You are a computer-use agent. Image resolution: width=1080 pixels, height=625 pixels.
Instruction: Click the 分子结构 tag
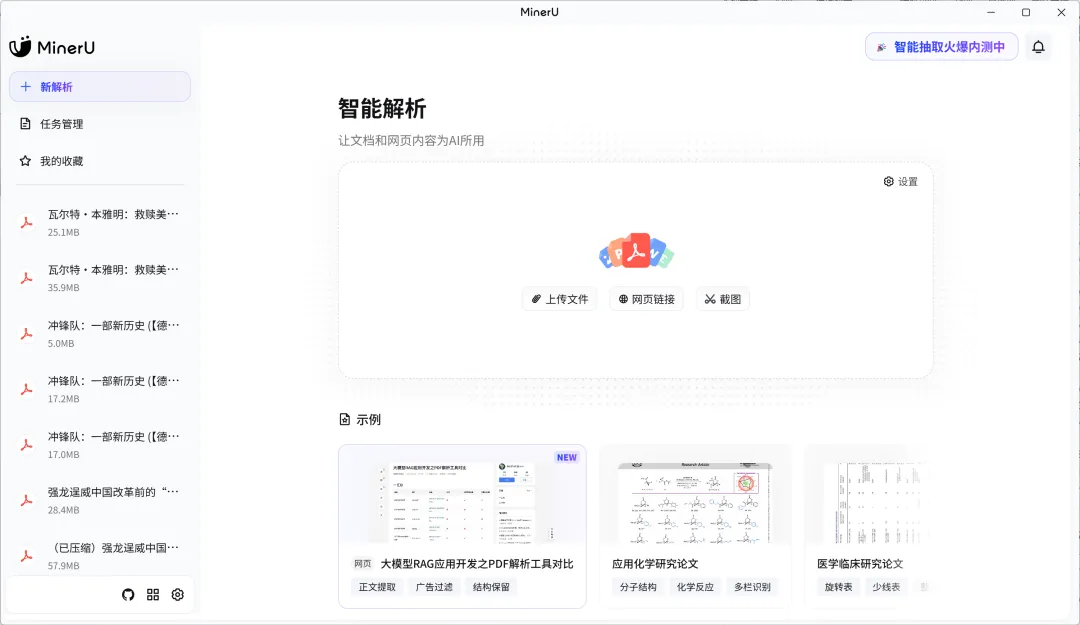[x=638, y=587]
